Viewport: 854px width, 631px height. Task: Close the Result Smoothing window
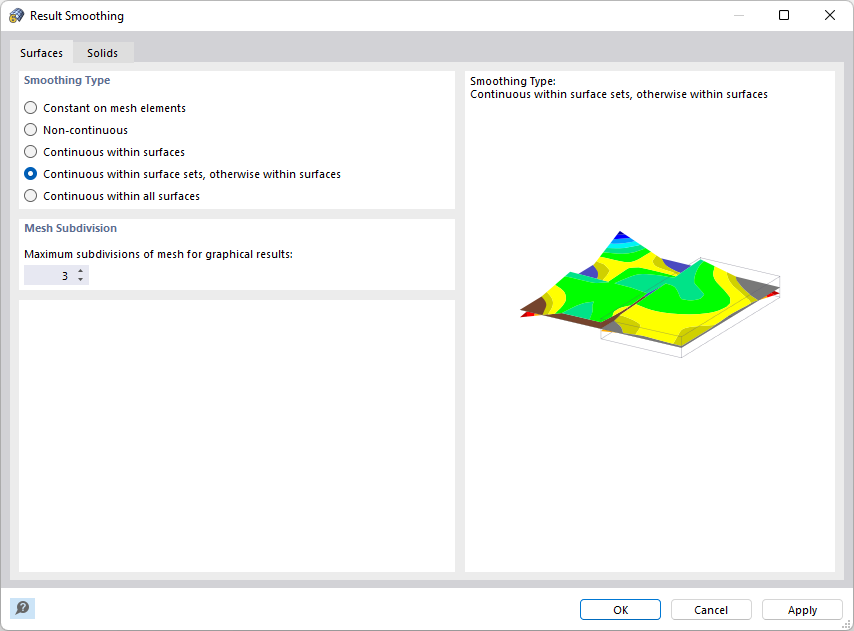[x=829, y=15]
